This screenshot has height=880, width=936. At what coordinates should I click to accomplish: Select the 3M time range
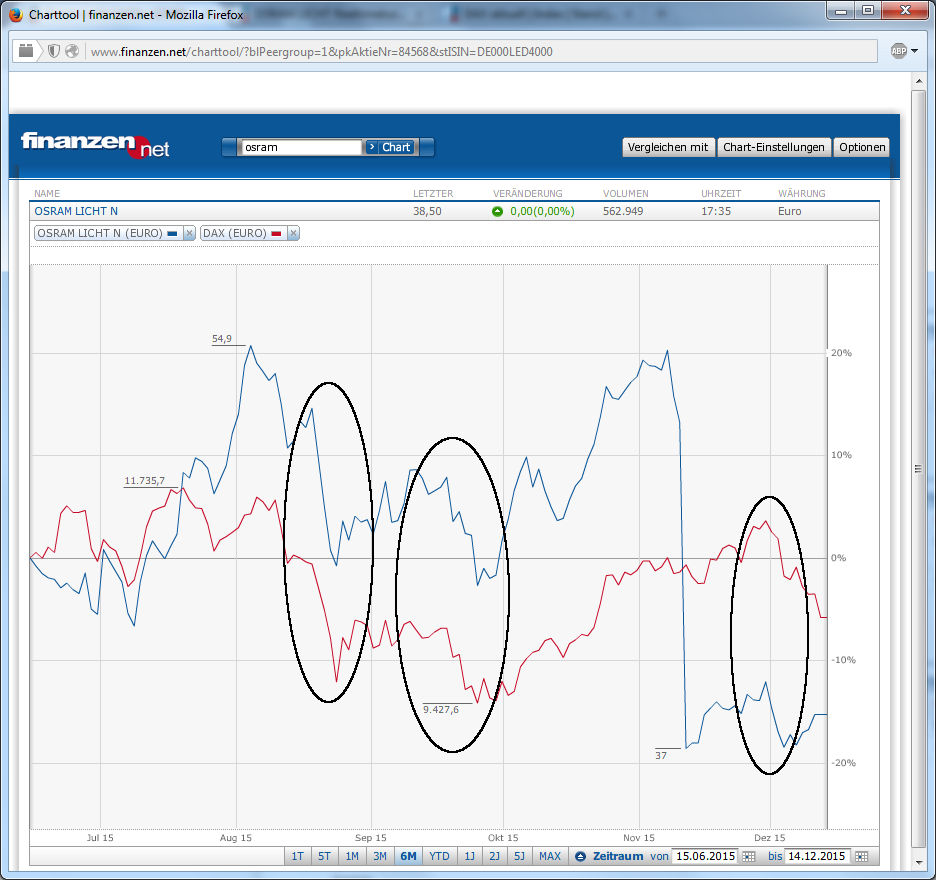(380, 856)
